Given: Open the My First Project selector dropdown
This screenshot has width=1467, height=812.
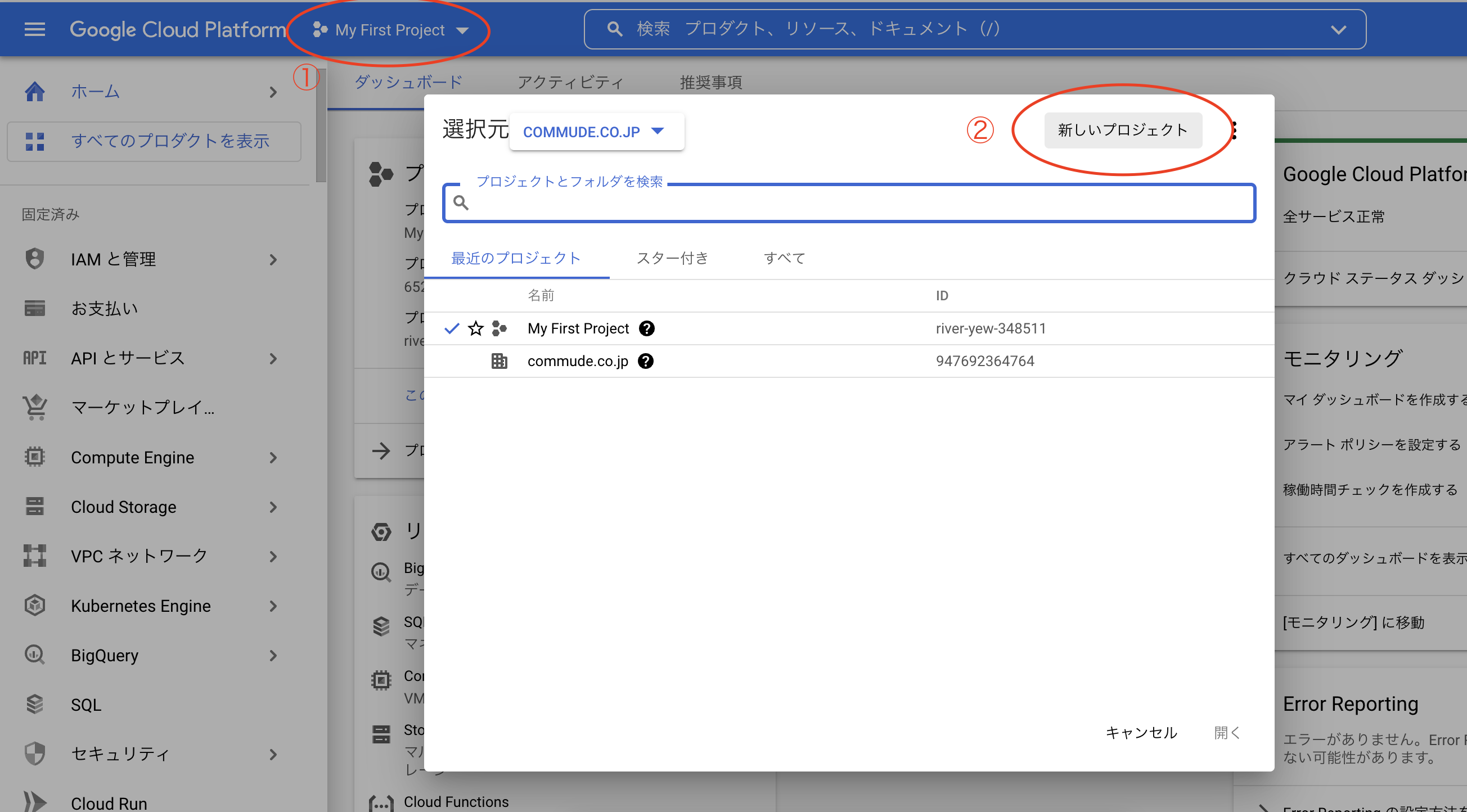Looking at the screenshot, I should pos(391,30).
